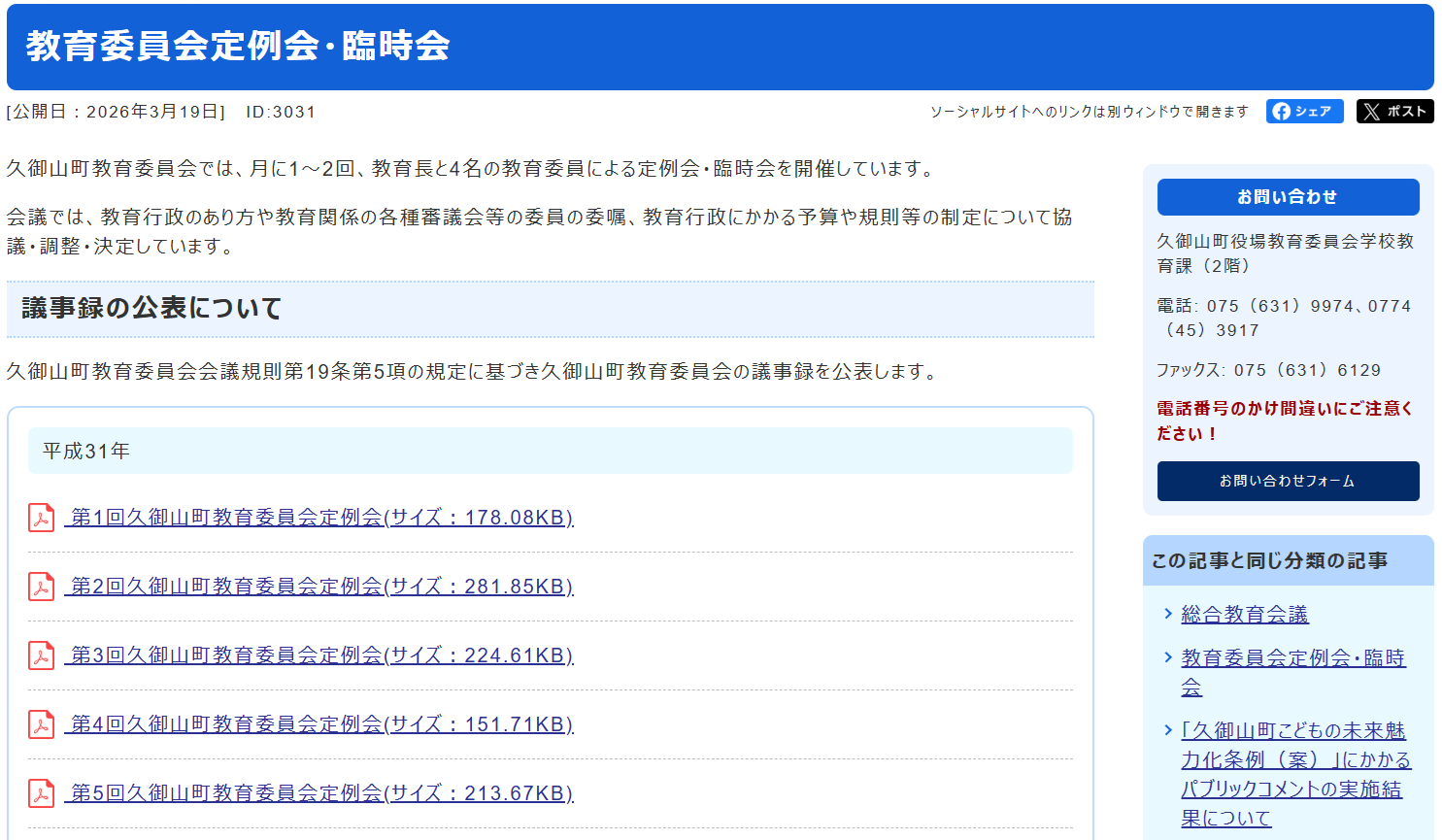Click the PDF icon for 第1回 meeting minutes
The image size is (1442, 840).
41,518
